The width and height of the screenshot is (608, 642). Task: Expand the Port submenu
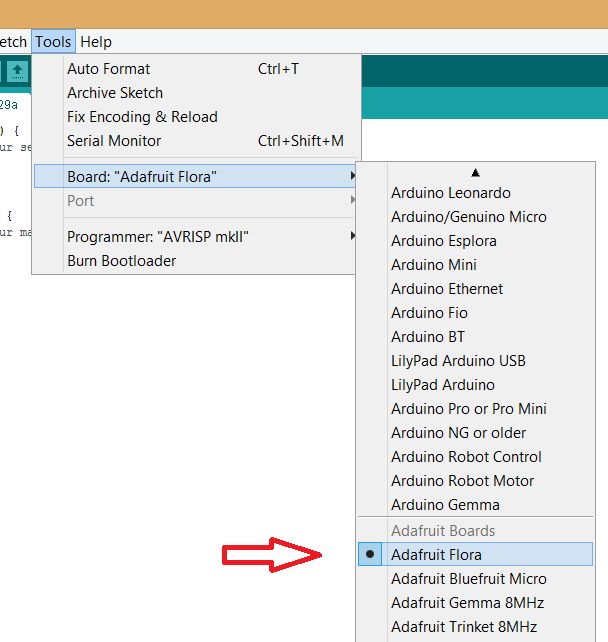196,201
